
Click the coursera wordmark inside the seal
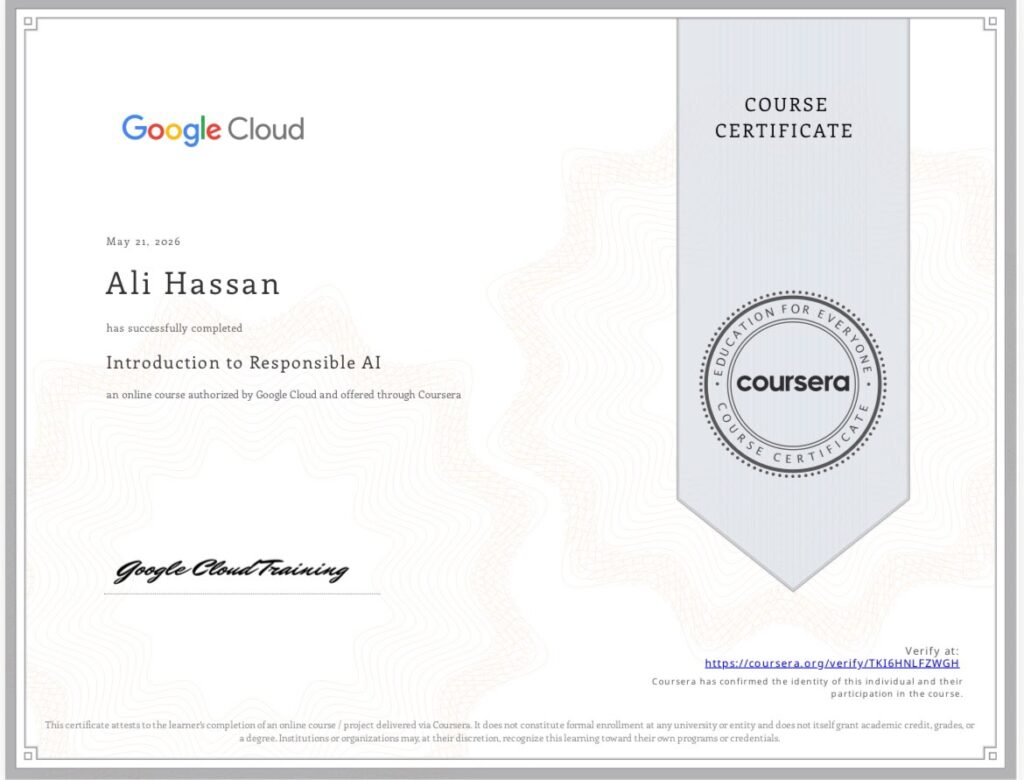pyautogui.click(x=793, y=383)
